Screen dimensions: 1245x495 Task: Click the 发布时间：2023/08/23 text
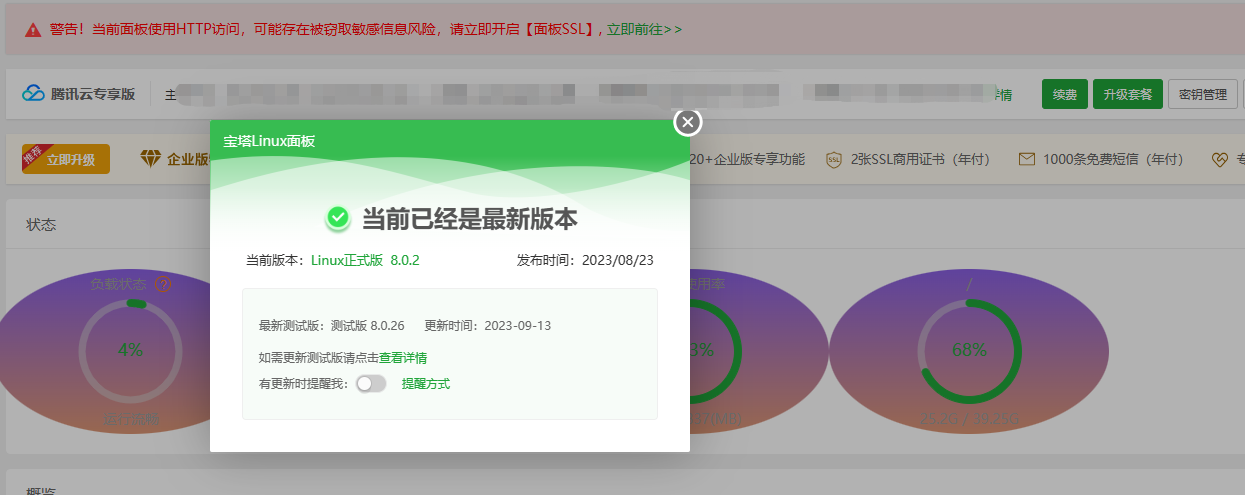(x=585, y=260)
